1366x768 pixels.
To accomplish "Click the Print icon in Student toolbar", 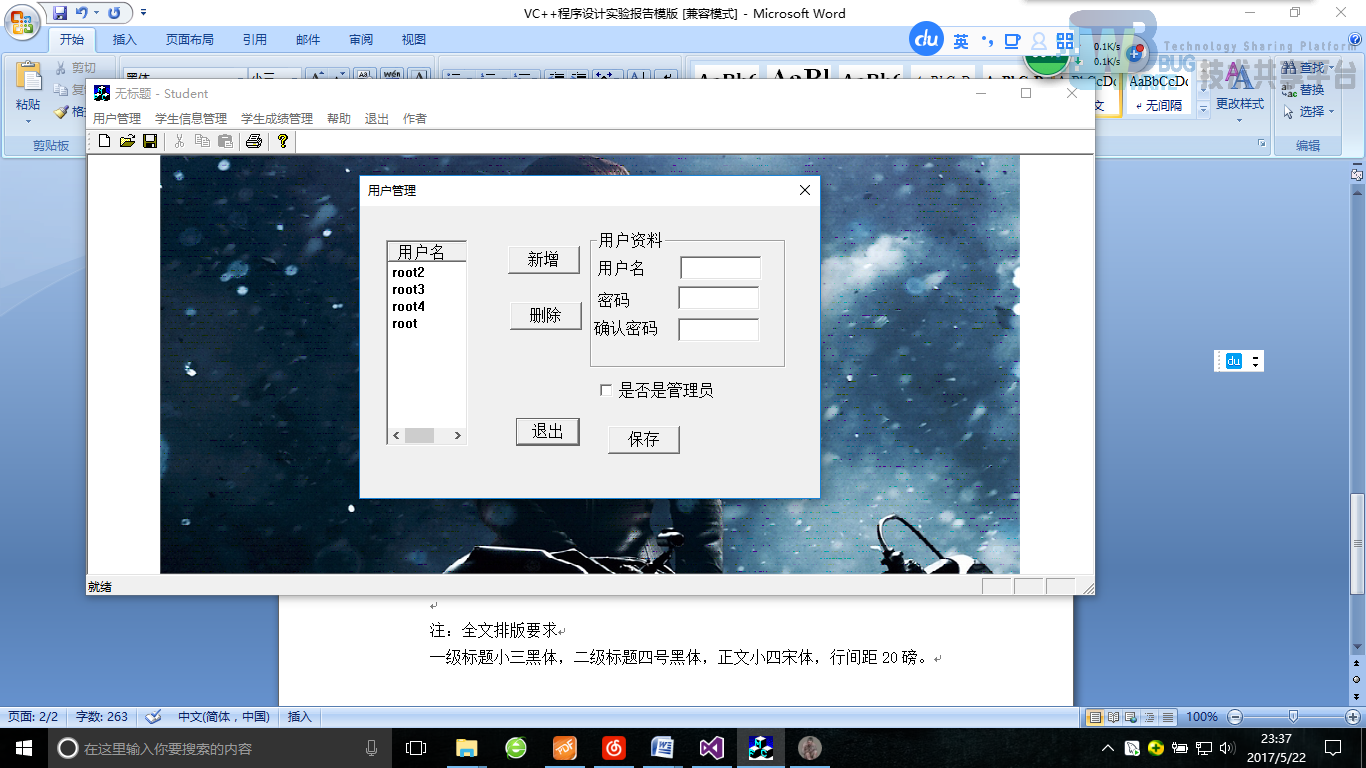I will [x=254, y=141].
